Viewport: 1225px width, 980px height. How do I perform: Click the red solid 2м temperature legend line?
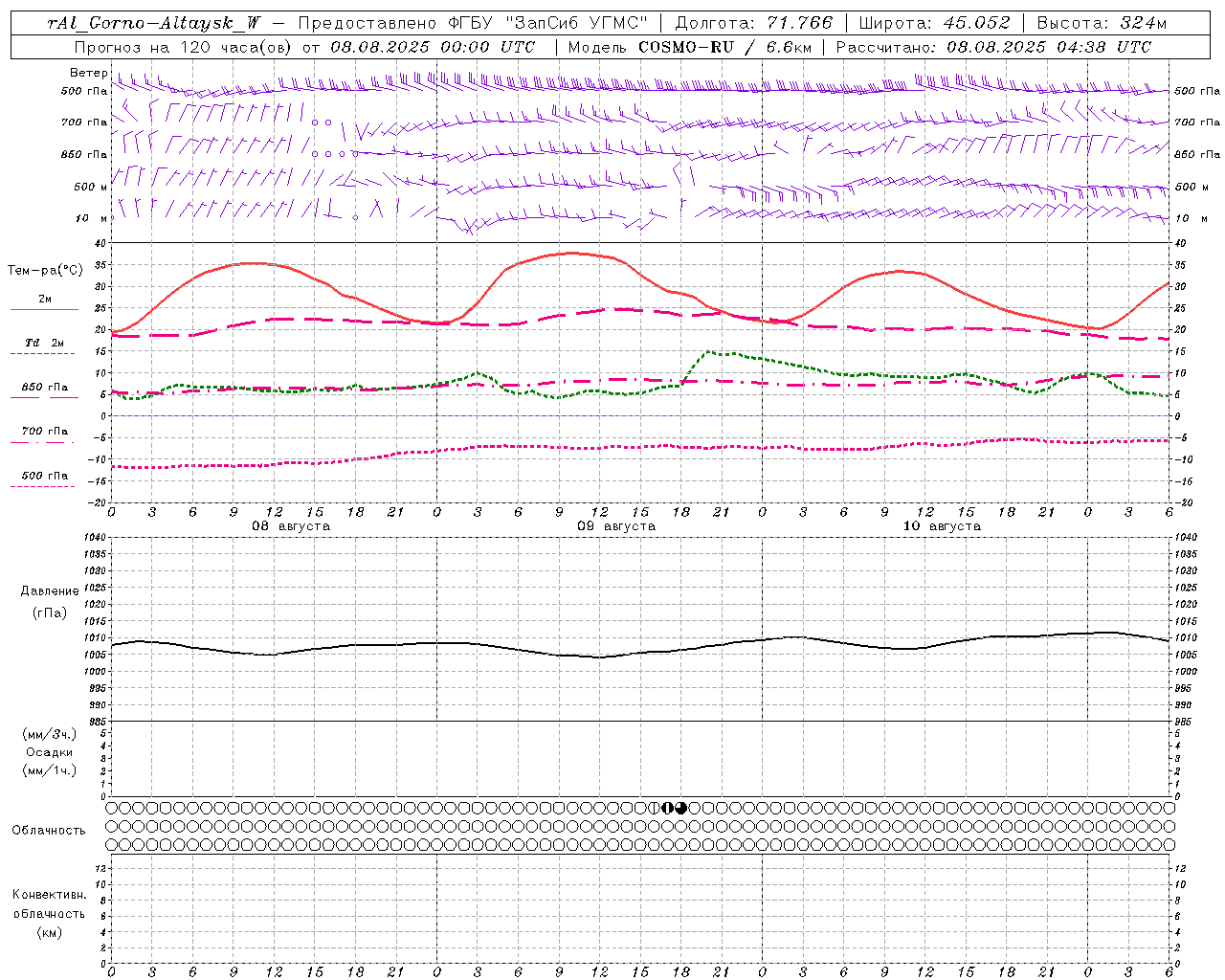(x=44, y=310)
